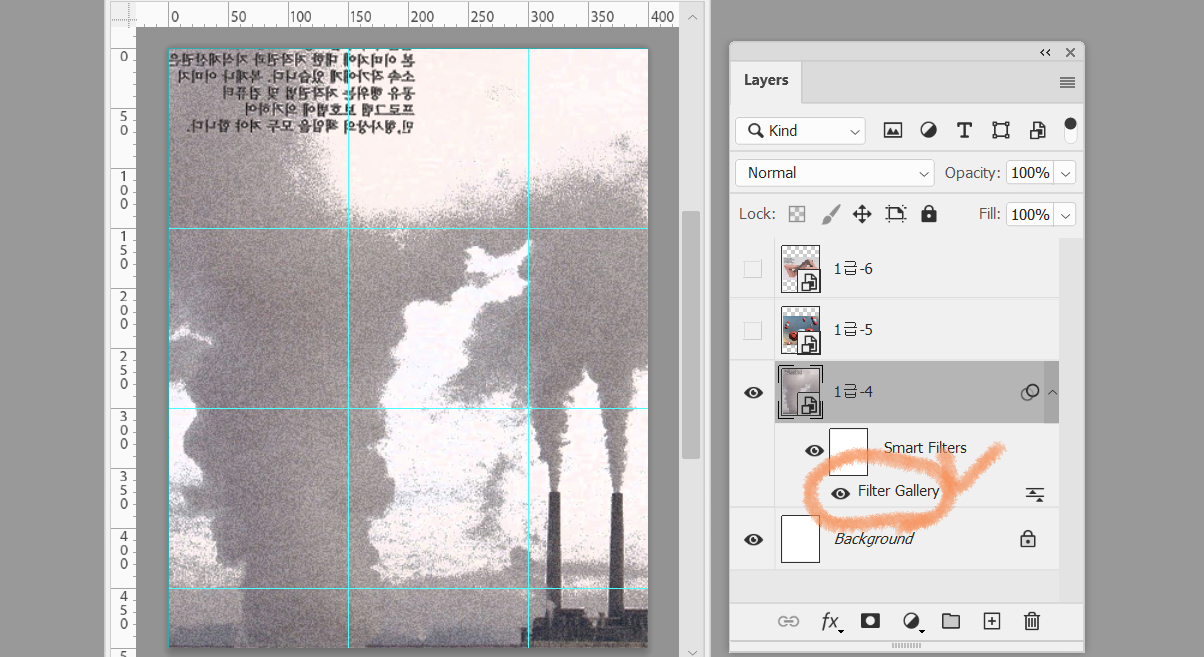Click the Filter Gallery label
Image resolution: width=1204 pixels, height=657 pixels.
[x=898, y=491]
